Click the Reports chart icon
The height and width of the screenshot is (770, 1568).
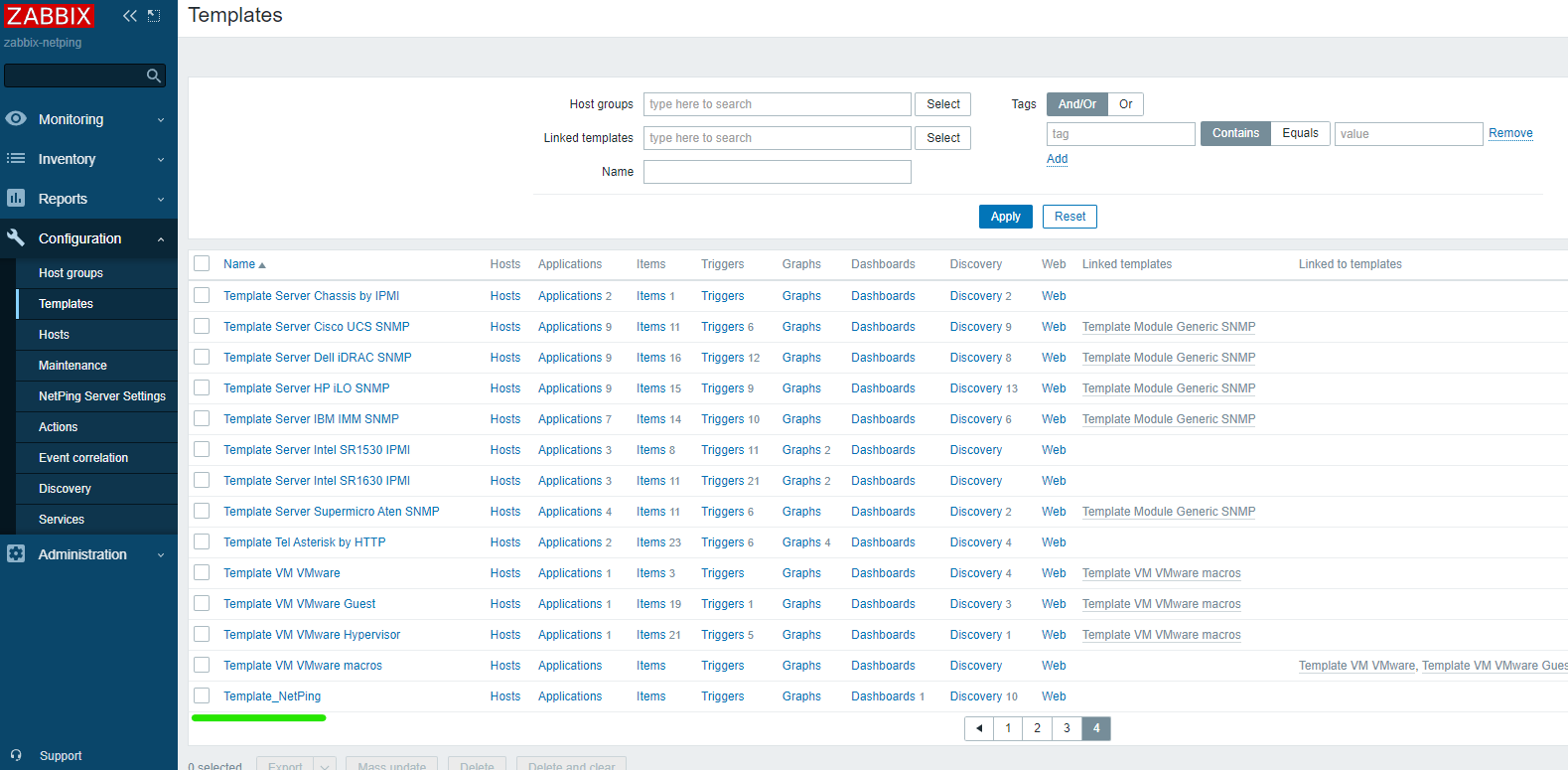16,199
